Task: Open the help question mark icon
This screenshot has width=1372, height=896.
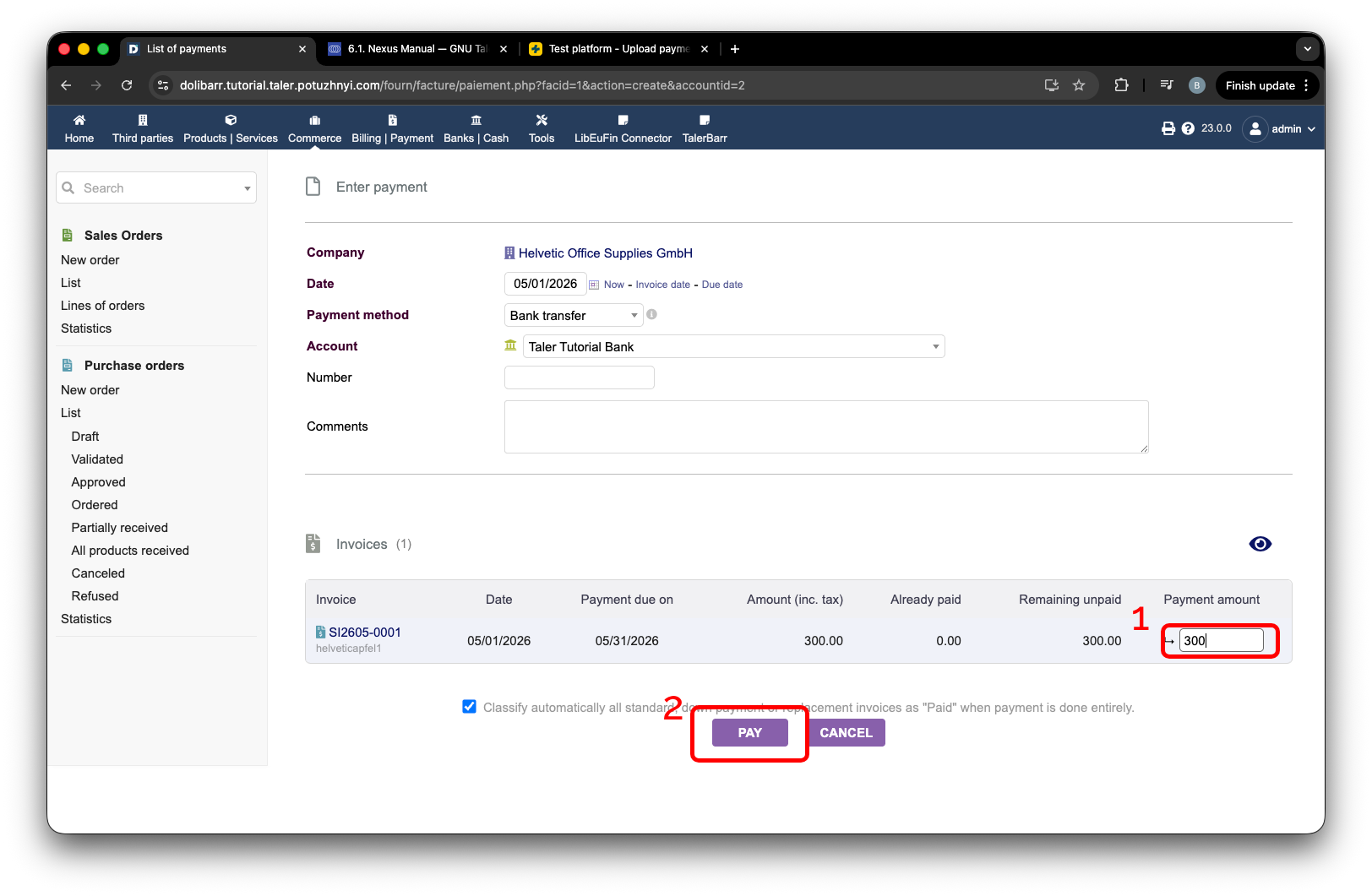Action: [1188, 128]
